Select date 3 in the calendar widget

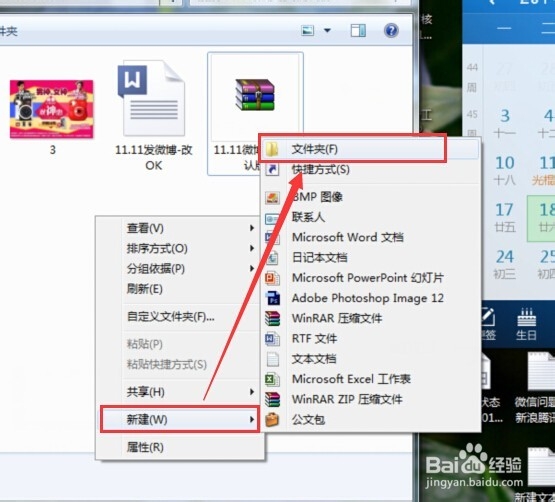coord(505,123)
